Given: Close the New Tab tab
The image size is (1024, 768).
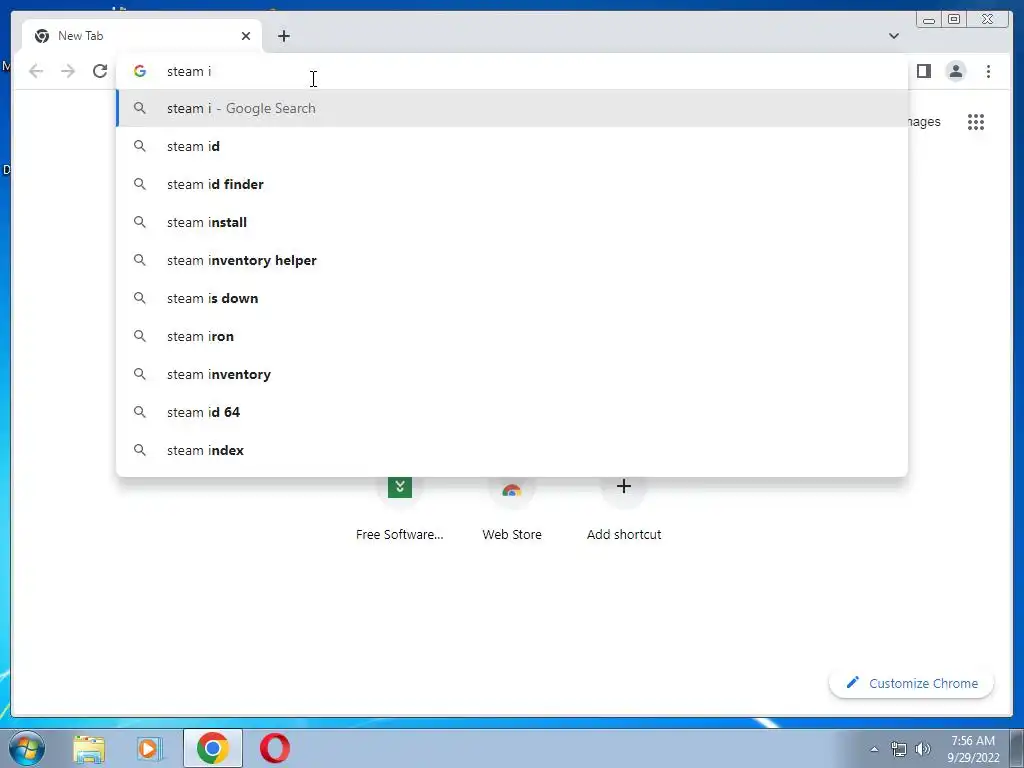Looking at the screenshot, I should 246,36.
